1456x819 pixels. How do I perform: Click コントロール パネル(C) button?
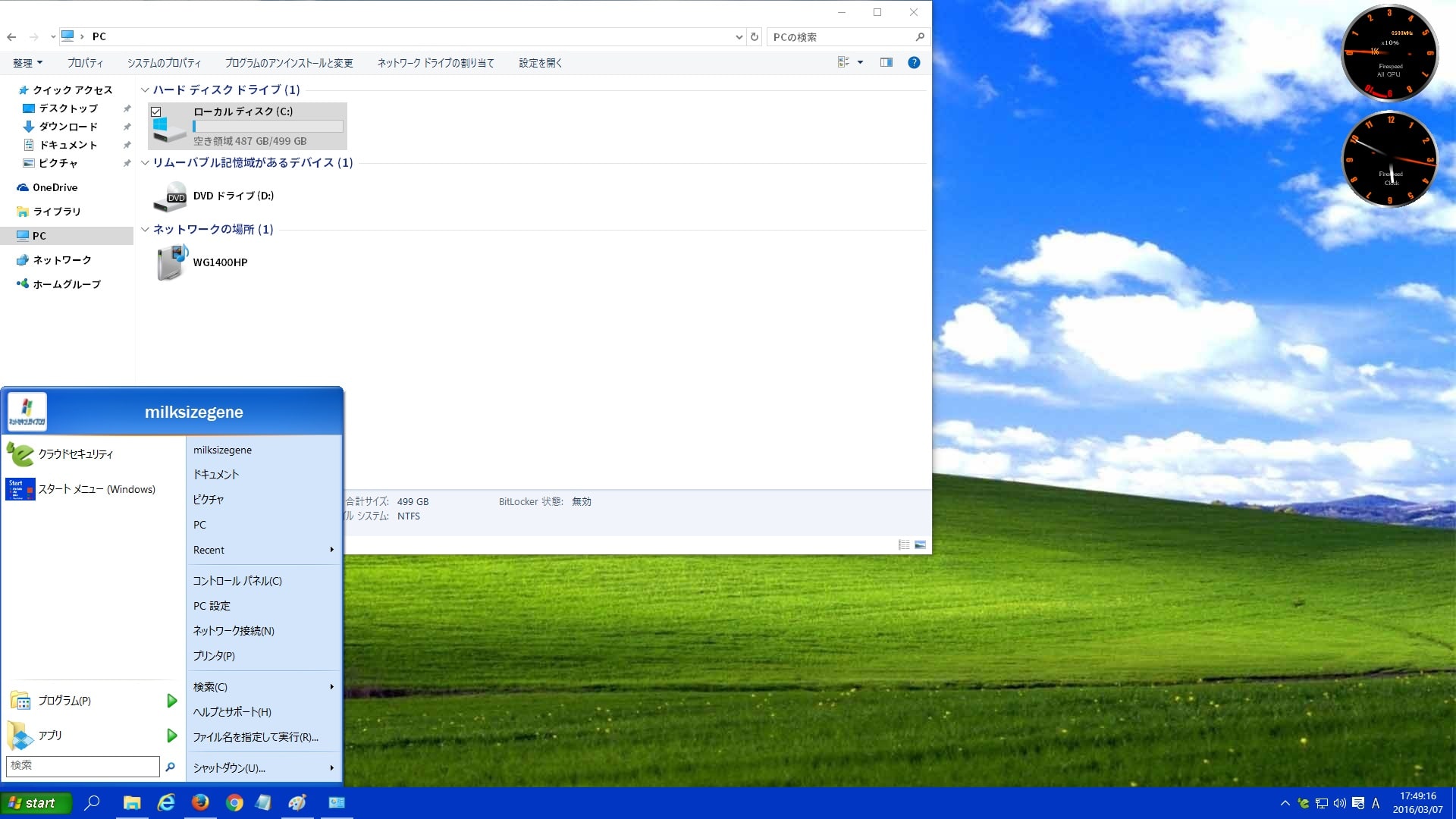(x=237, y=580)
